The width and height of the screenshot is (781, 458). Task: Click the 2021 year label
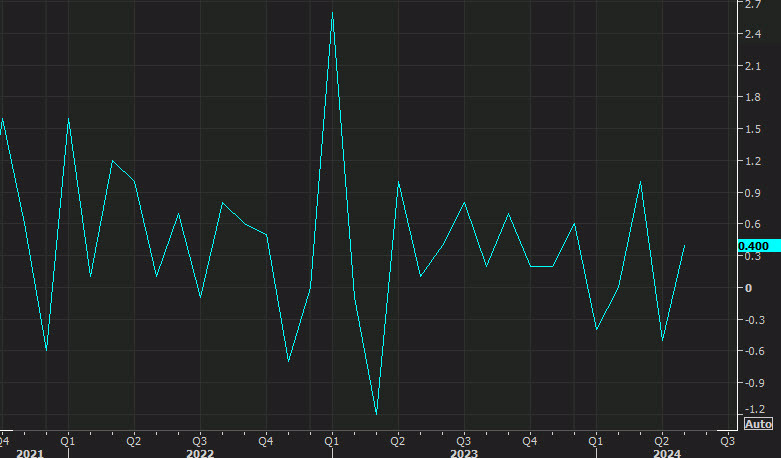point(30,453)
